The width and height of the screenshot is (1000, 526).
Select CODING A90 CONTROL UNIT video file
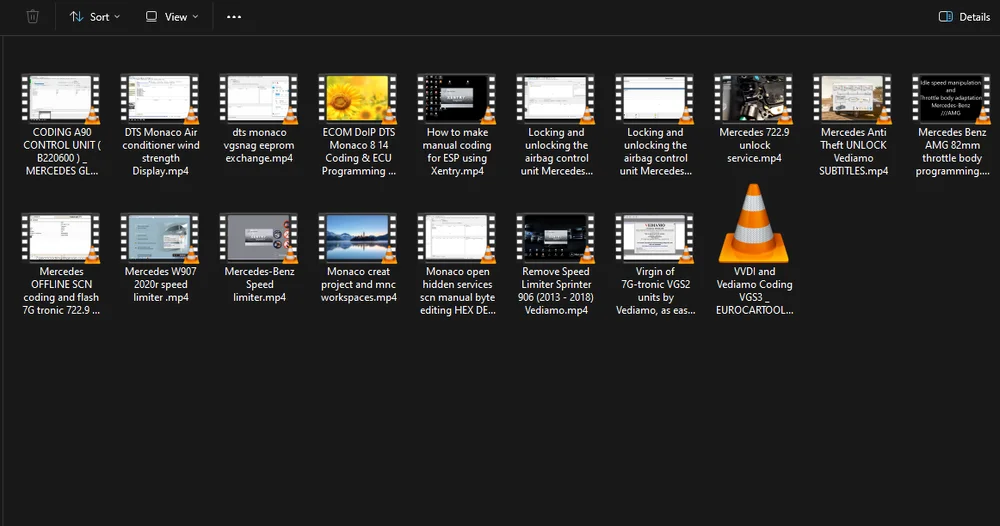[61, 99]
